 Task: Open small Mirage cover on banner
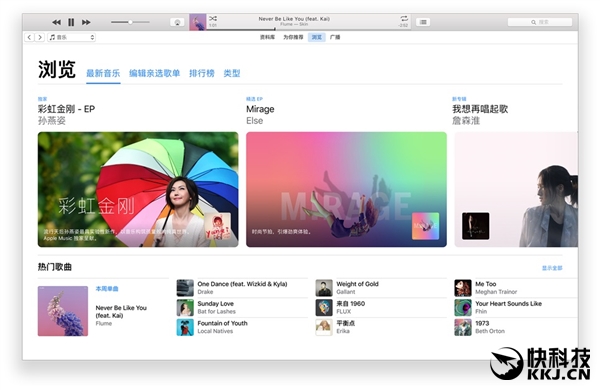tap(426, 226)
